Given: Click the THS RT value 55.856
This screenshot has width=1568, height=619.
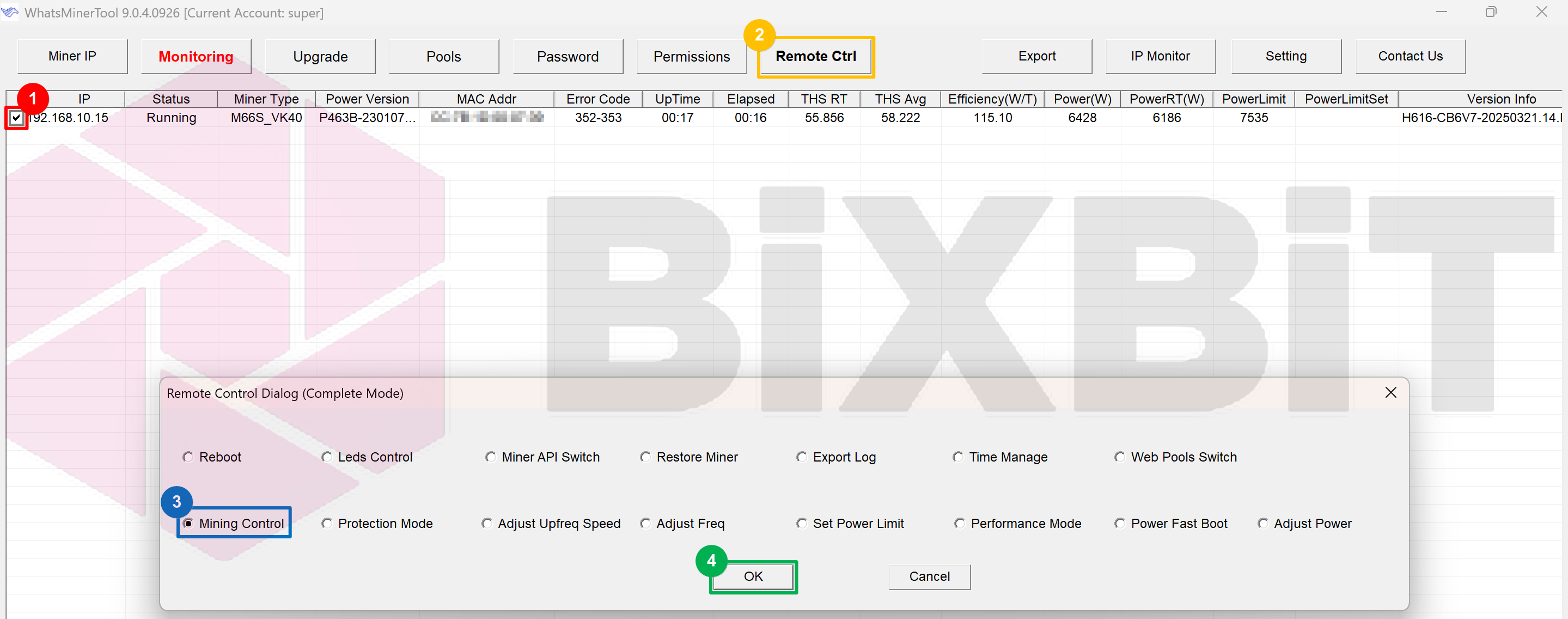Looking at the screenshot, I should (x=824, y=118).
